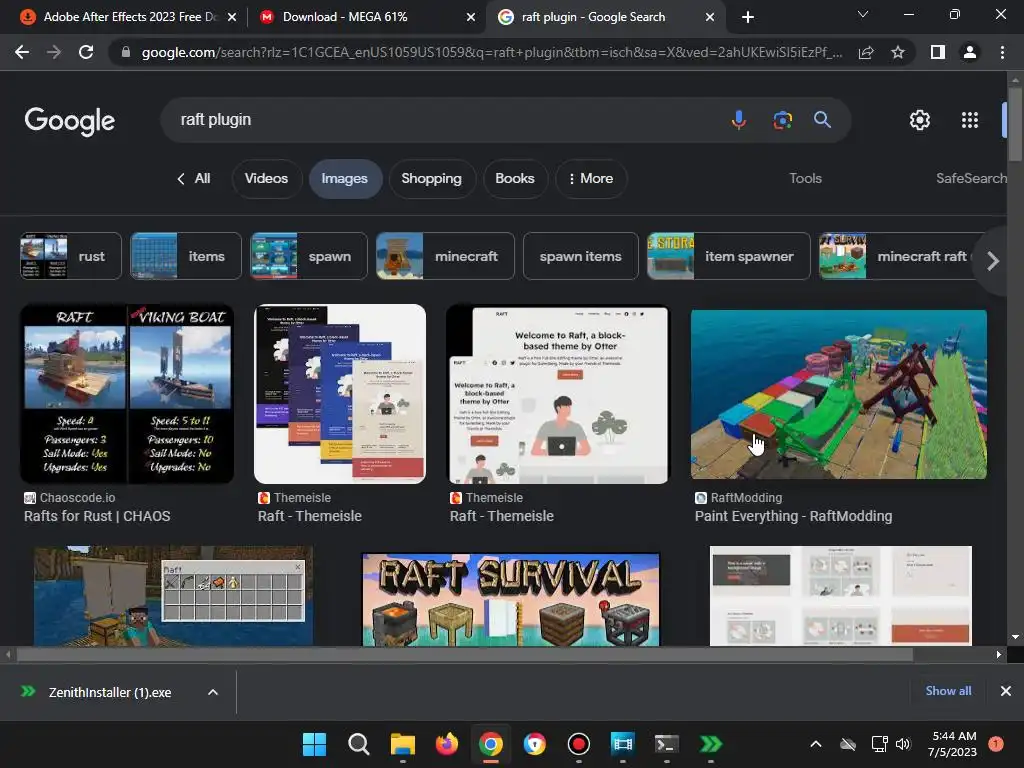The height and width of the screenshot is (768, 1024).
Task: Click the magnifier search button
Action: click(822, 120)
